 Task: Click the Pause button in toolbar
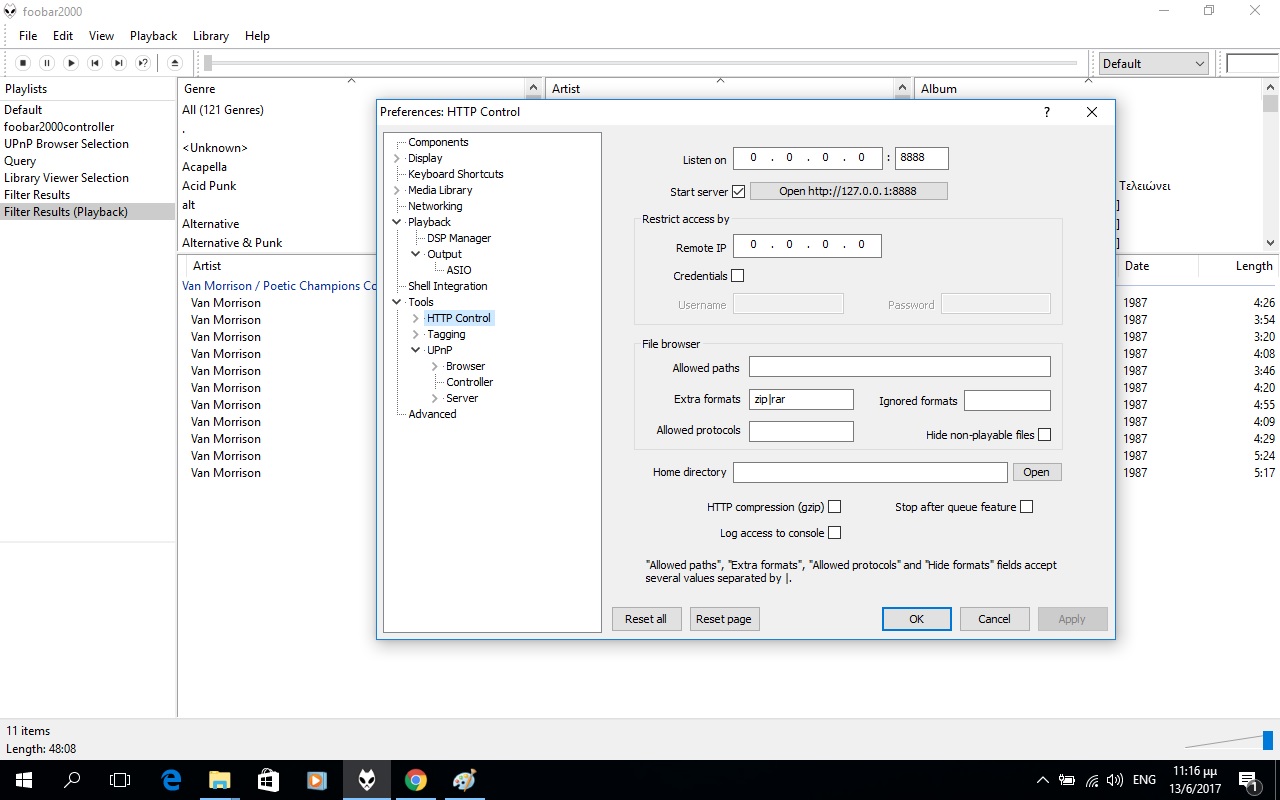click(47, 63)
